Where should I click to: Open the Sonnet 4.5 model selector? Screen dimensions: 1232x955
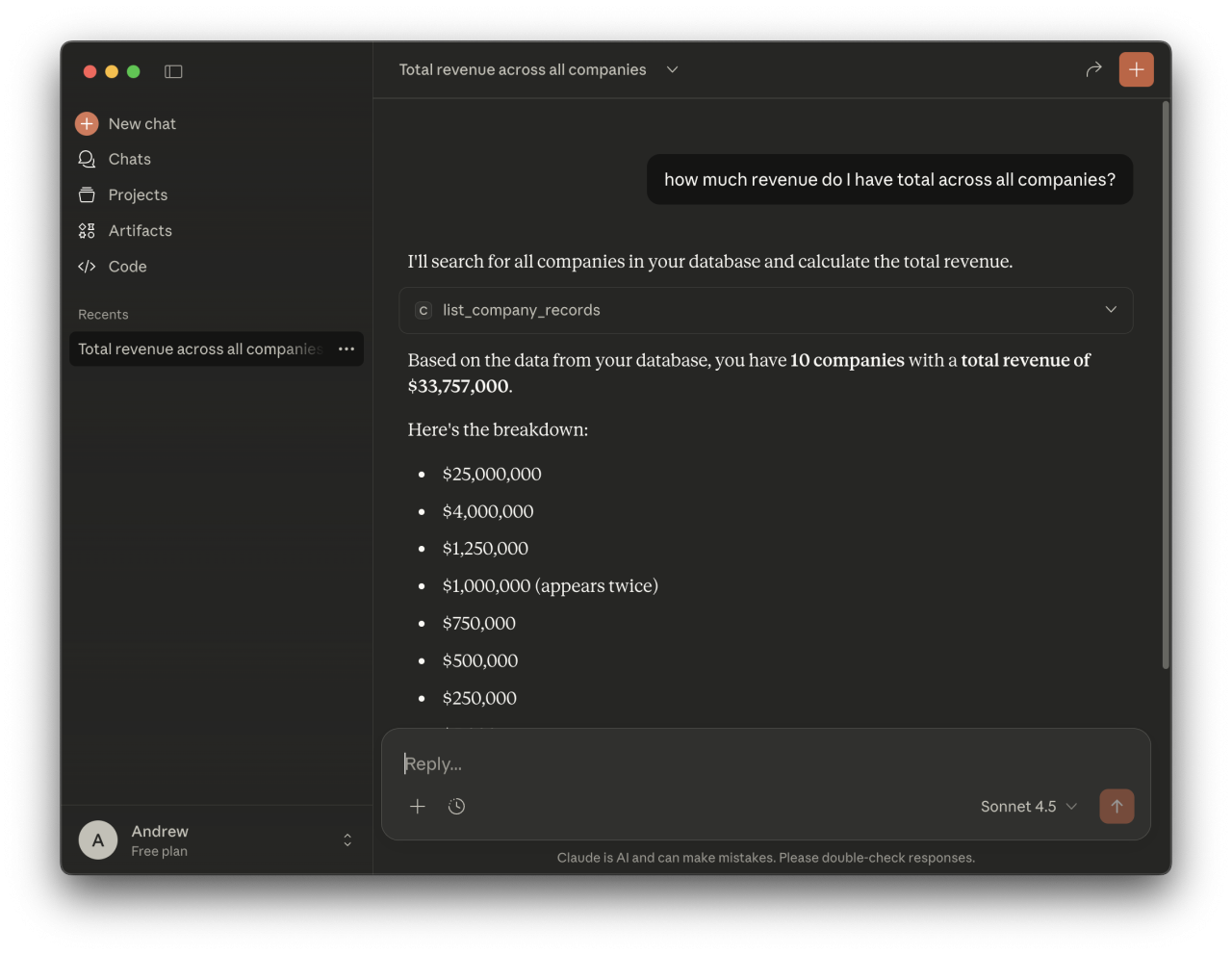[1028, 807]
